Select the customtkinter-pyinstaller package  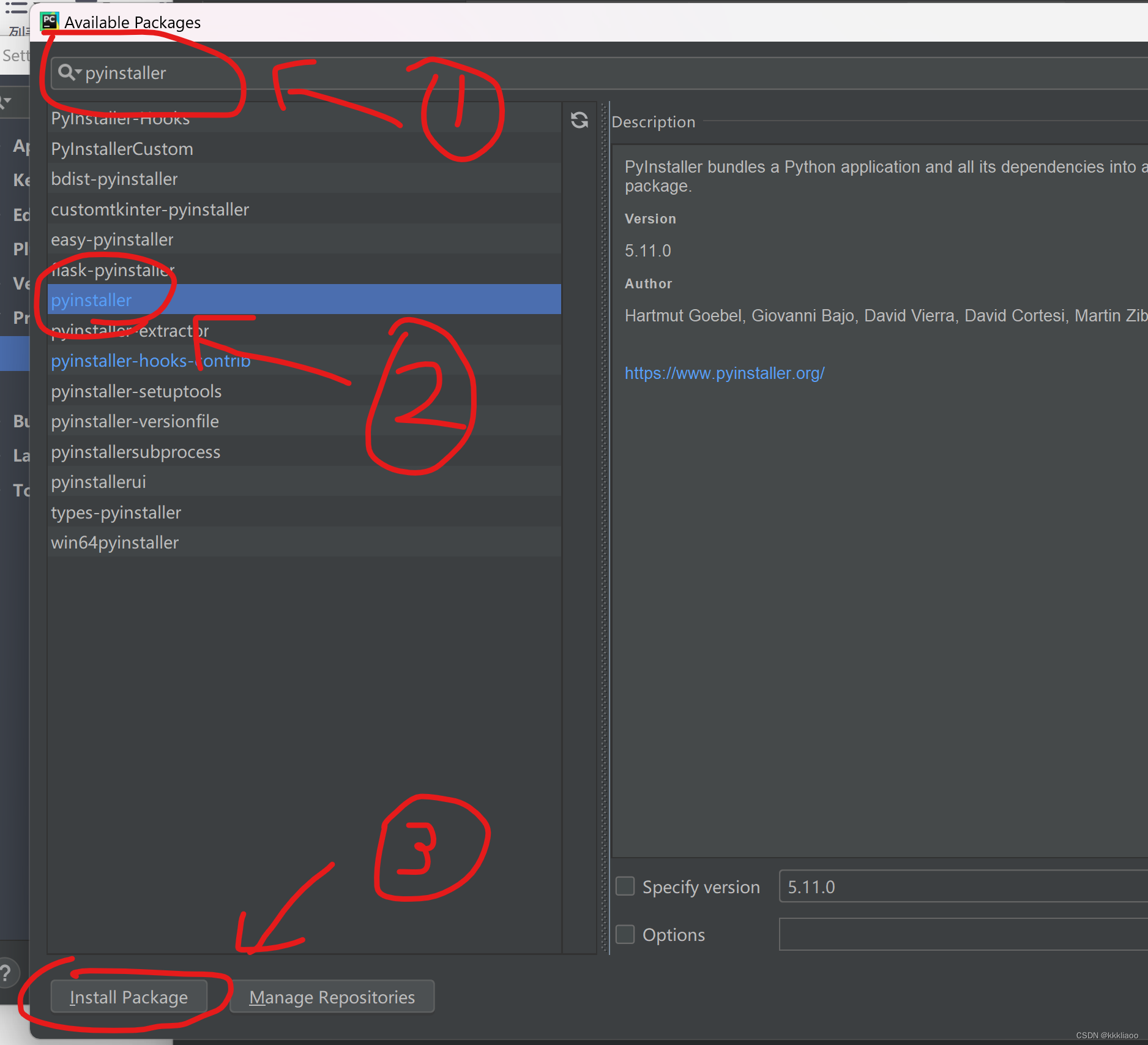pyautogui.click(x=304, y=209)
